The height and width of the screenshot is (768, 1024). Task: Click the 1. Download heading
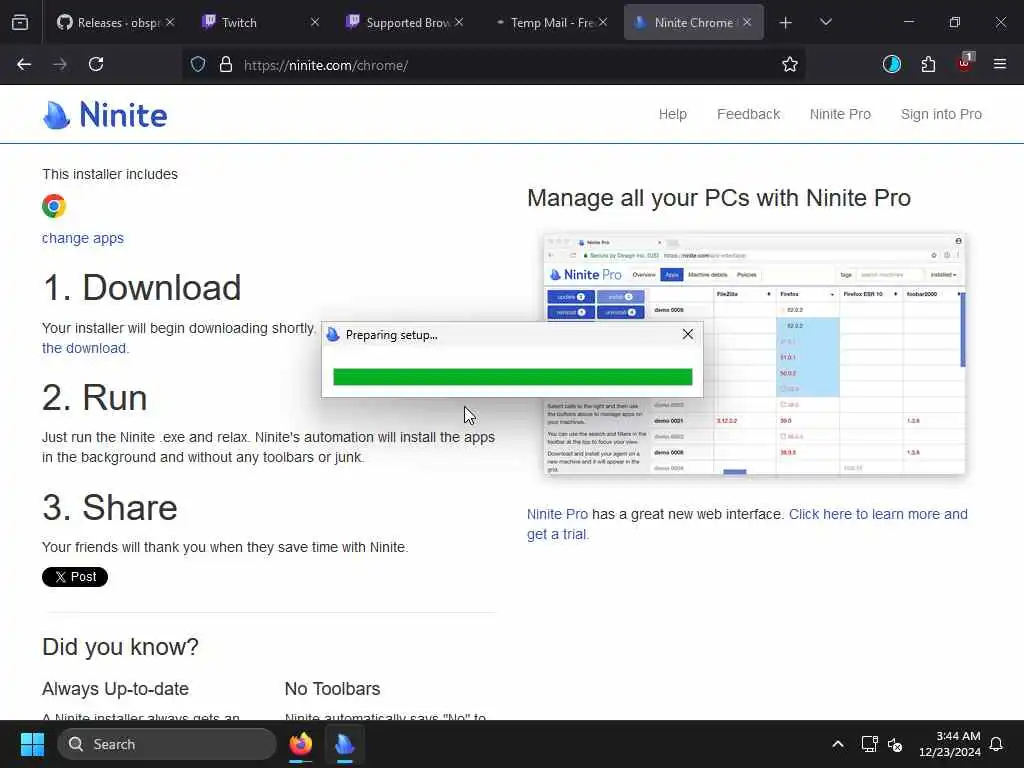pos(142,287)
